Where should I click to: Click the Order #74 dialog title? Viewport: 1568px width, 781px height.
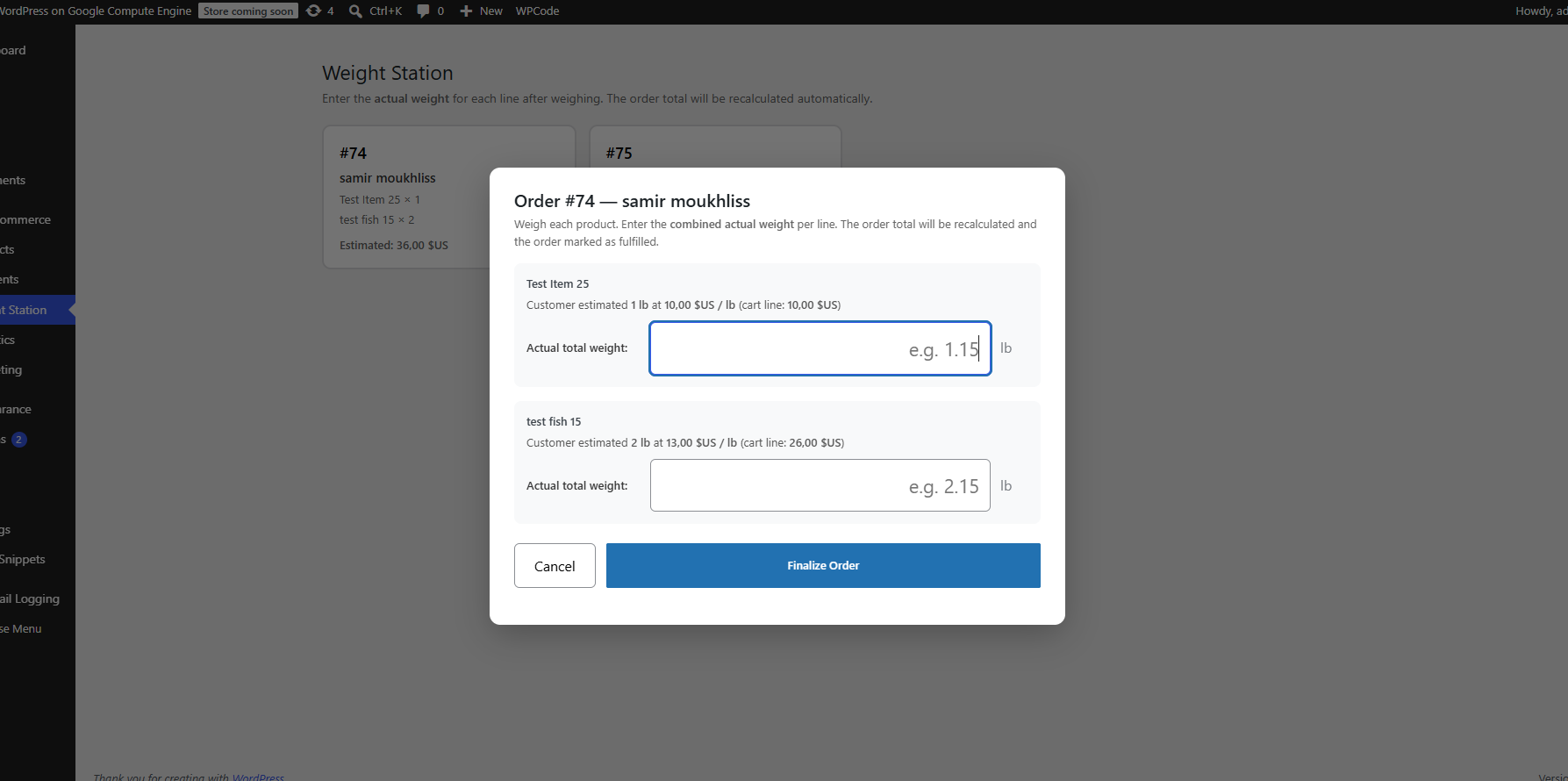[x=632, y=201]
